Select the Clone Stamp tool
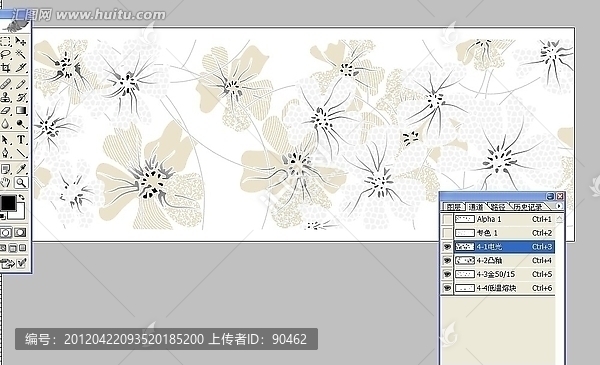 point(5,97)
